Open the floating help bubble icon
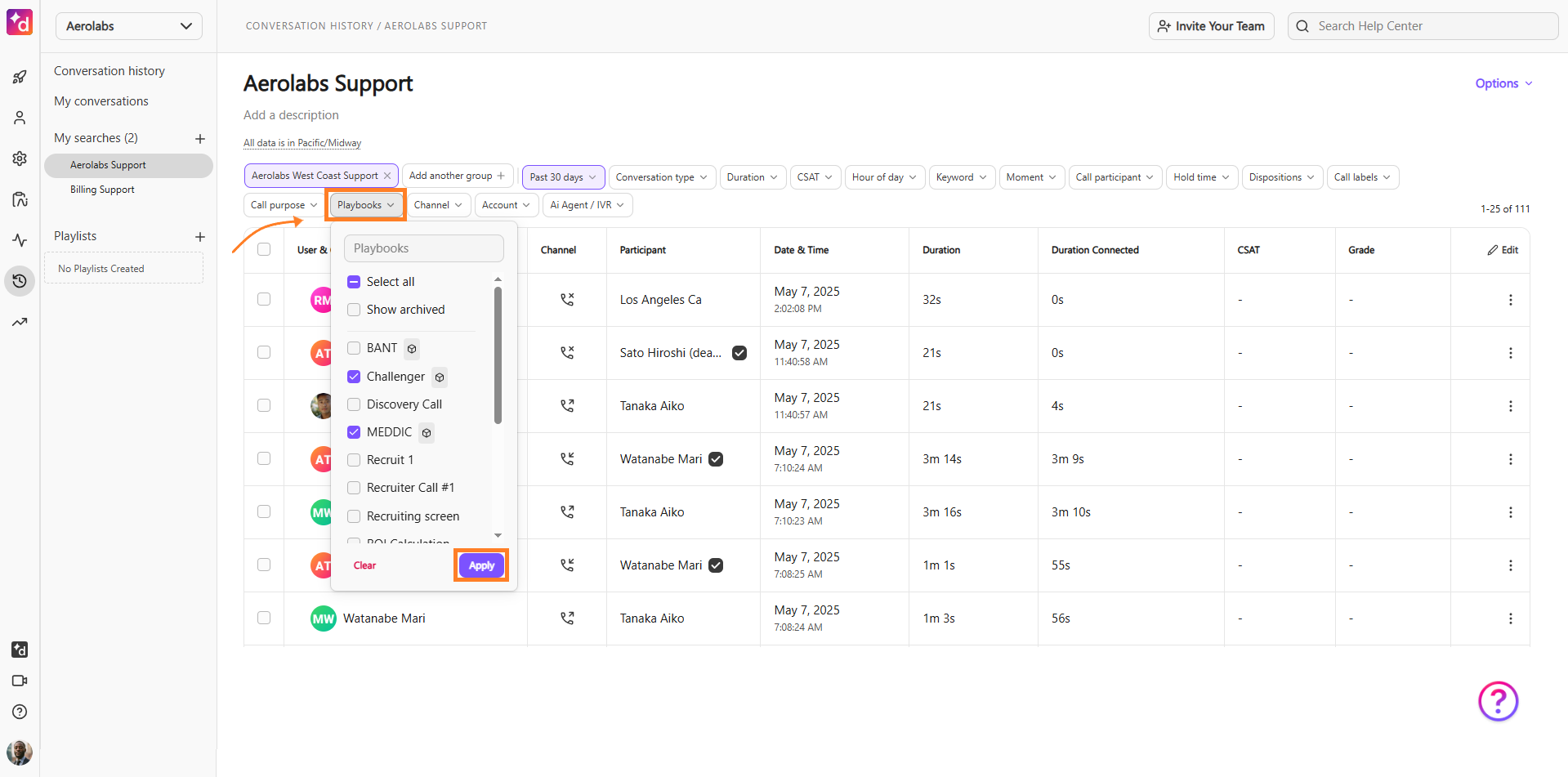 [1498, 701]
